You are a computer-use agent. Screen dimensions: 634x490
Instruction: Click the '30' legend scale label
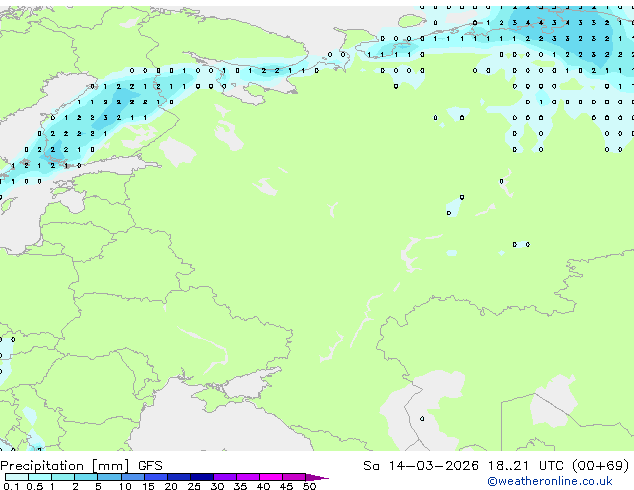[217, 486]
